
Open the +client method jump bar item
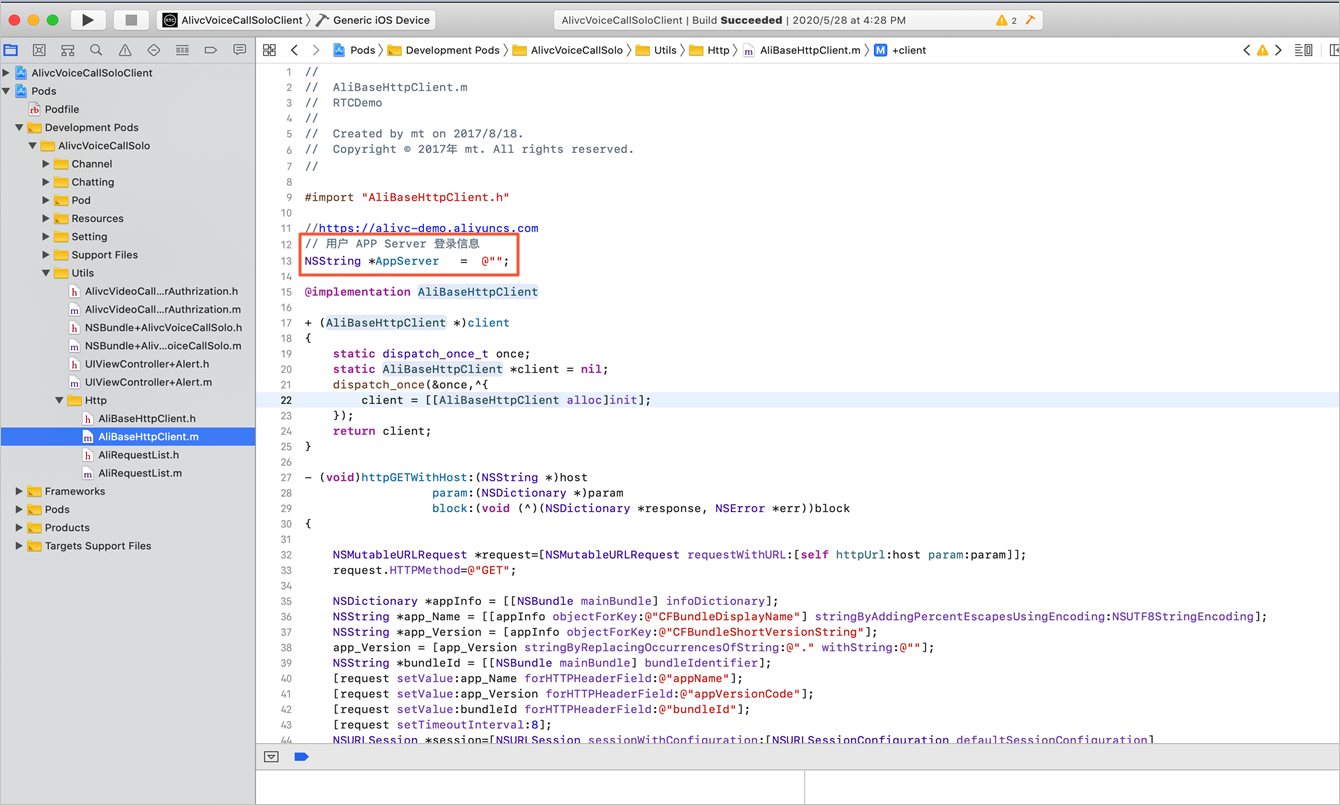coord(900,50)
